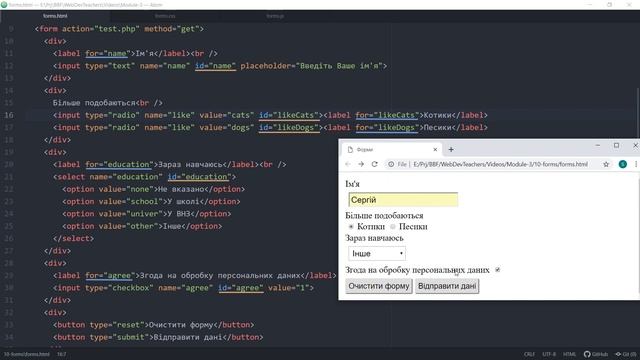The image size is (640, 360).
Task: Click the Atom editor vertical scrollbar
Action: pos(637,114)
